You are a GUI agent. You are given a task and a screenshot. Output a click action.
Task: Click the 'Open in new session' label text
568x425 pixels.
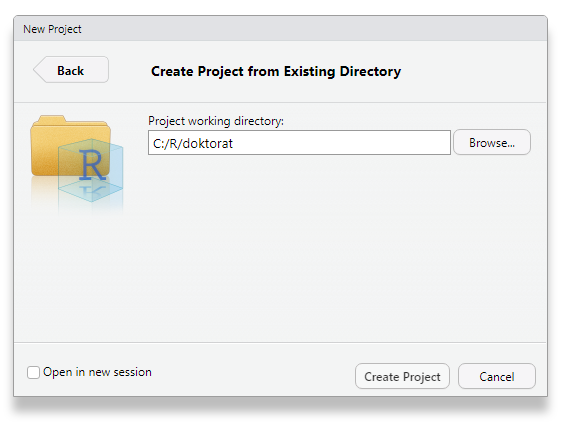tap(97, 372)
